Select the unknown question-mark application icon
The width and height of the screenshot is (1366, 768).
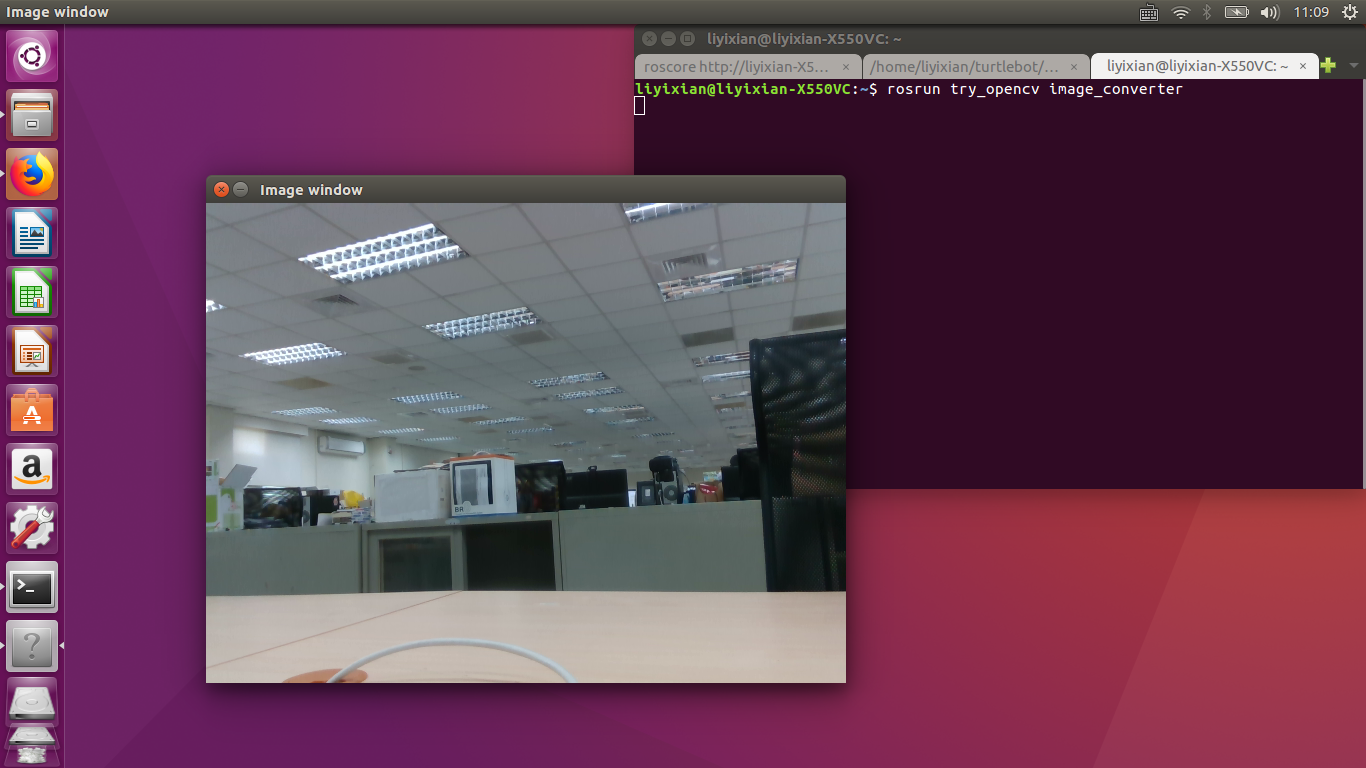[x=32, y=646]
